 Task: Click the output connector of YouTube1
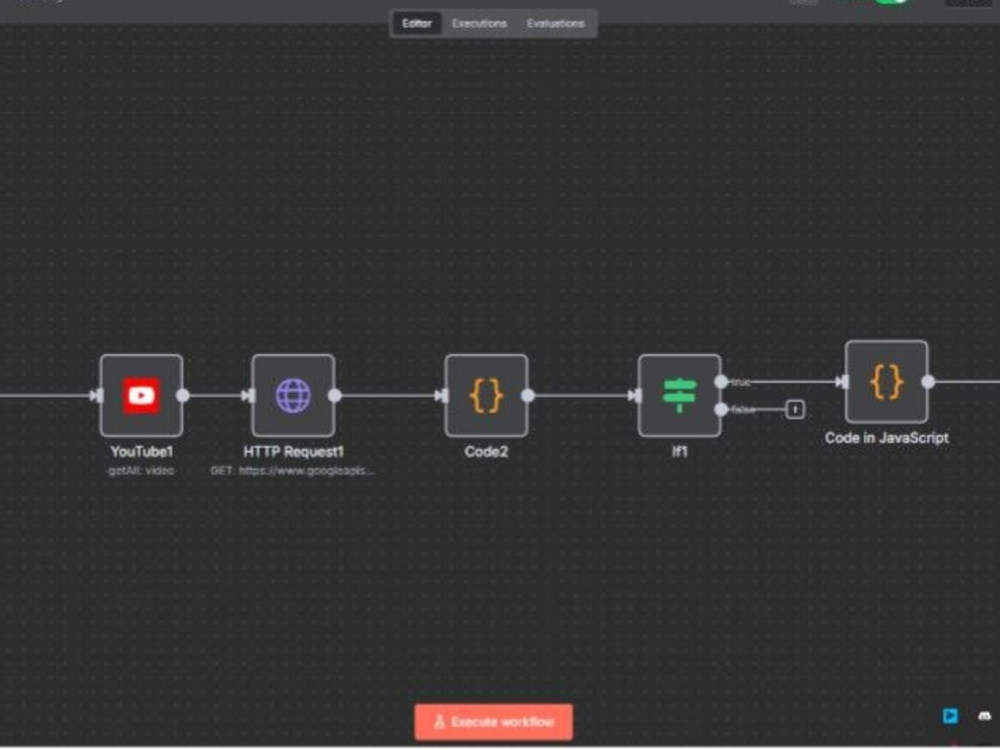click(x=182, y=395)
